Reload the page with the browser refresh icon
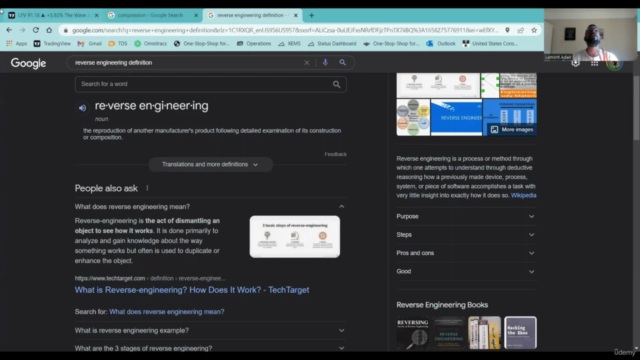The width and height of the screenshot is (640, 360). tap(36, 30)
